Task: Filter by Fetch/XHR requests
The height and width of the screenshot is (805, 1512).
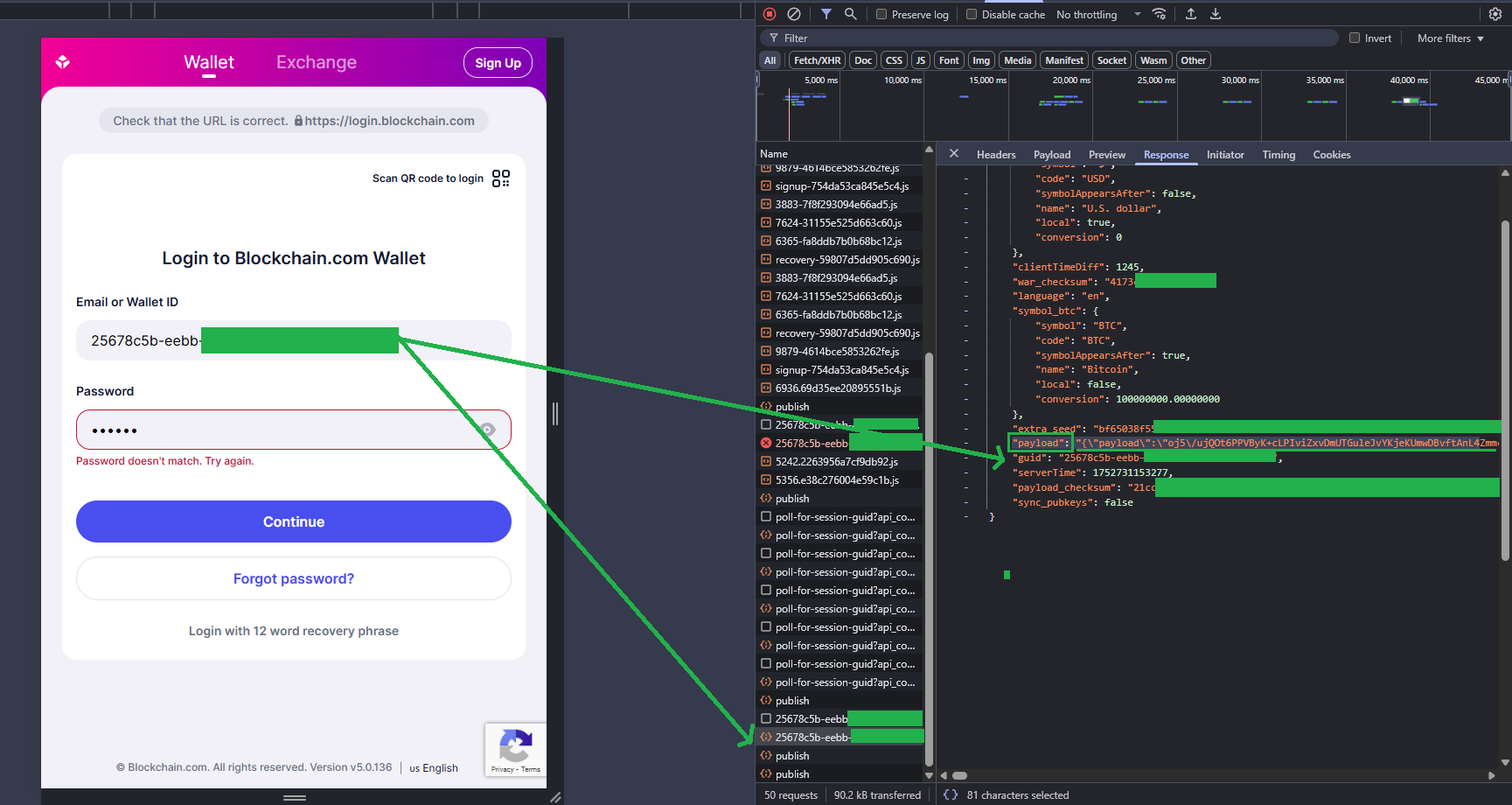Action: click(818, 60)
